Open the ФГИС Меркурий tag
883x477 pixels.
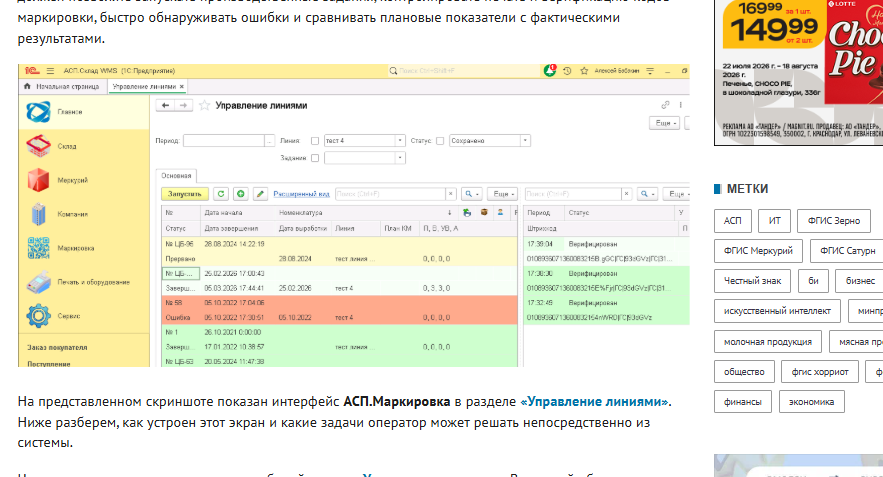click(x=758, y=251)
